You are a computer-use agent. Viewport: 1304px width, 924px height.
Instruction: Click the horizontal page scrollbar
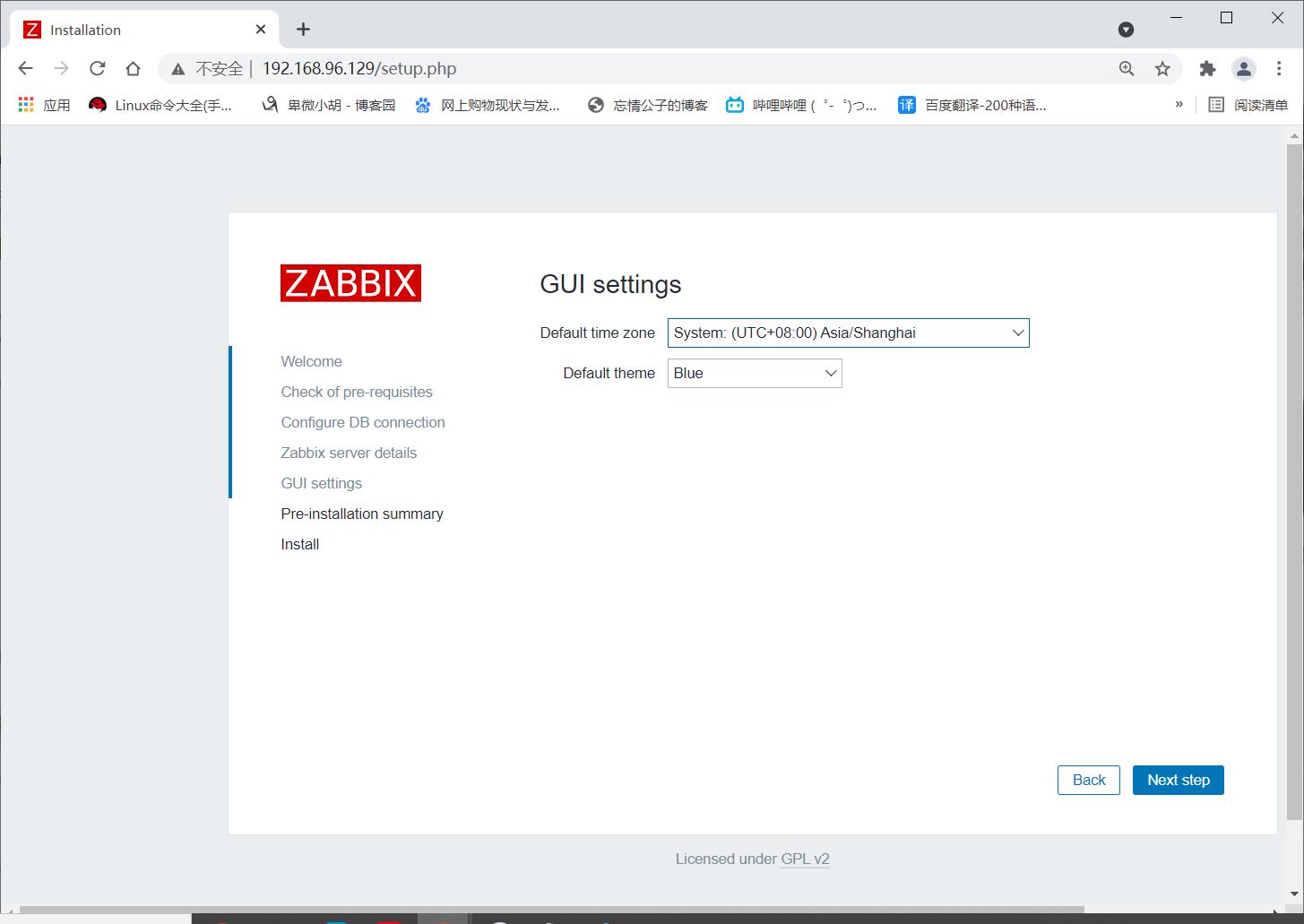pyautogui.click(x=551, y=909)
